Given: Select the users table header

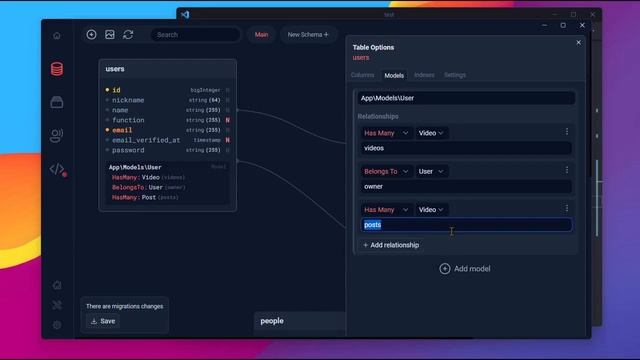Looking at the screenshot, I should (167, 69).
